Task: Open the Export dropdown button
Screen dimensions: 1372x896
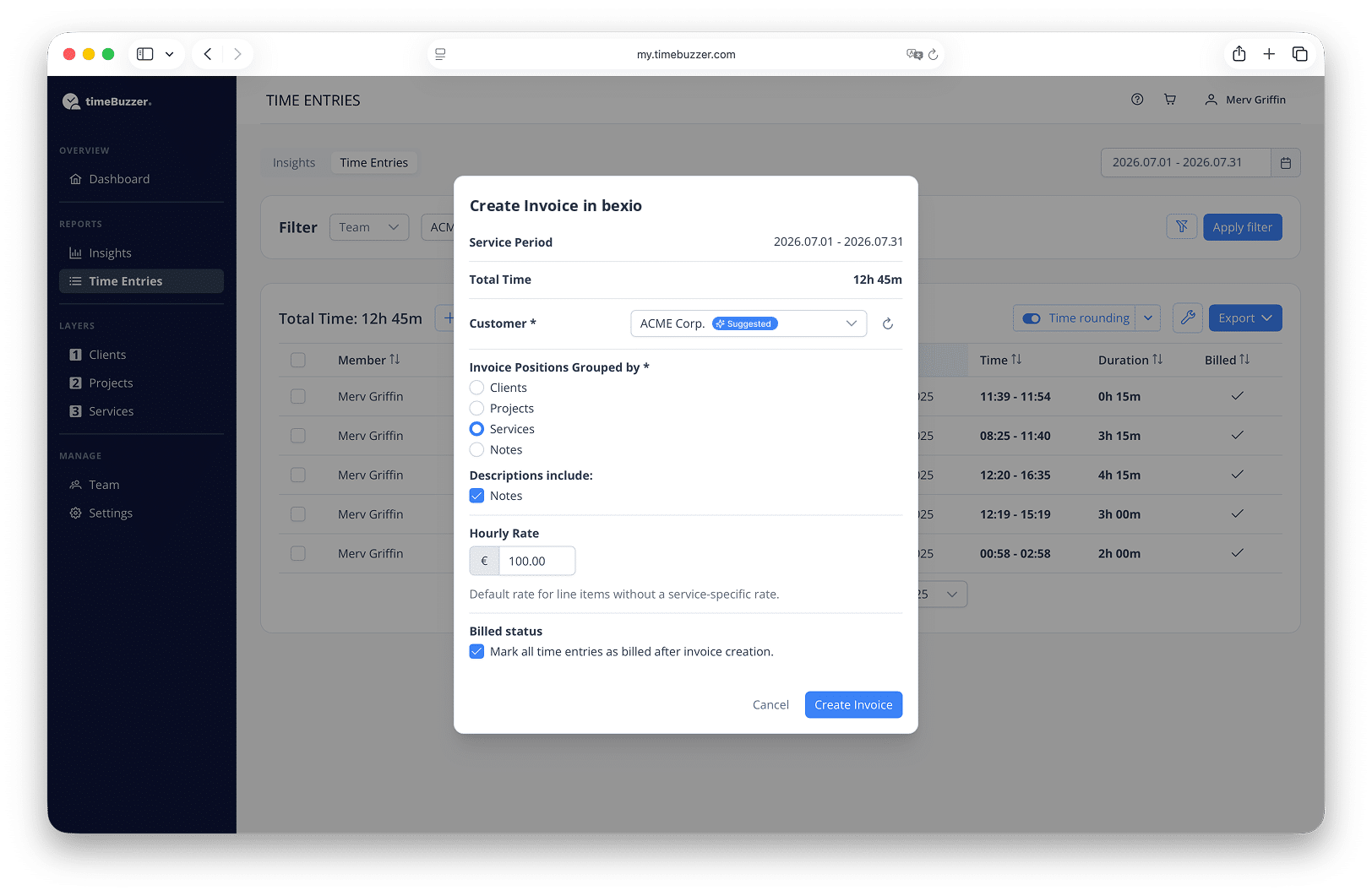Action: pyautogui.click(x=1245, y=318)
